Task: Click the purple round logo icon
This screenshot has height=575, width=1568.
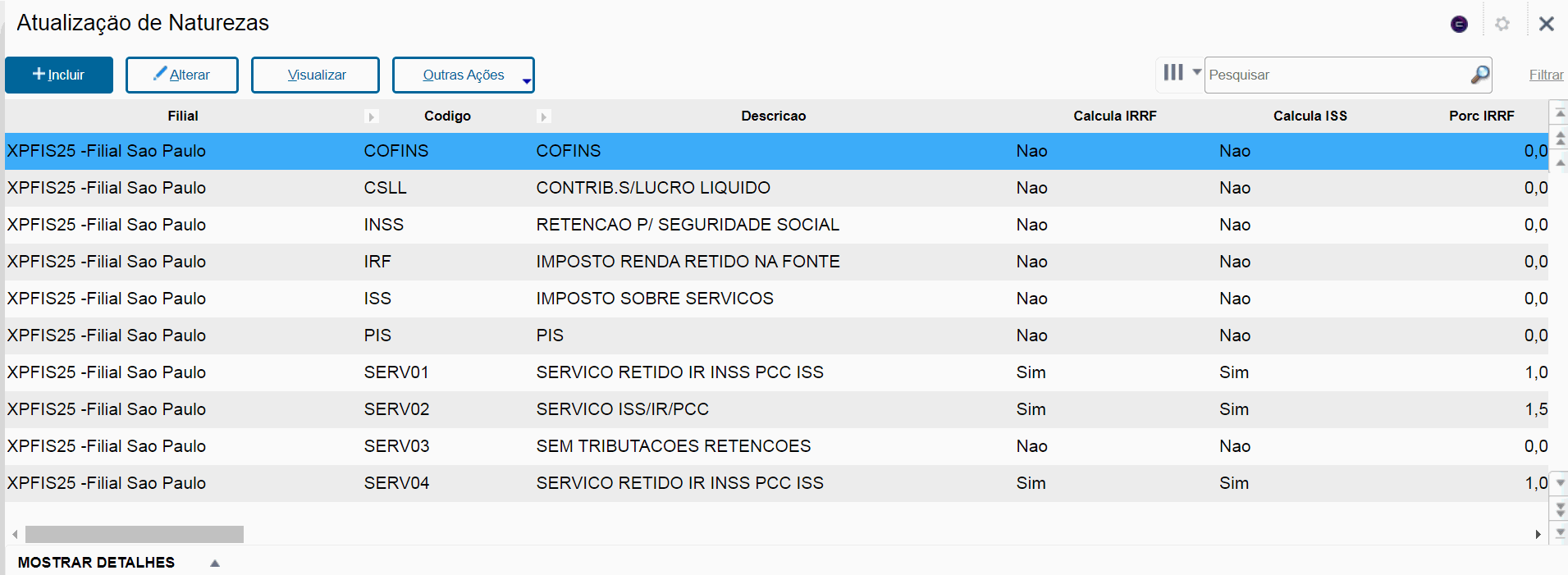Action: (x=1459, y=24)
